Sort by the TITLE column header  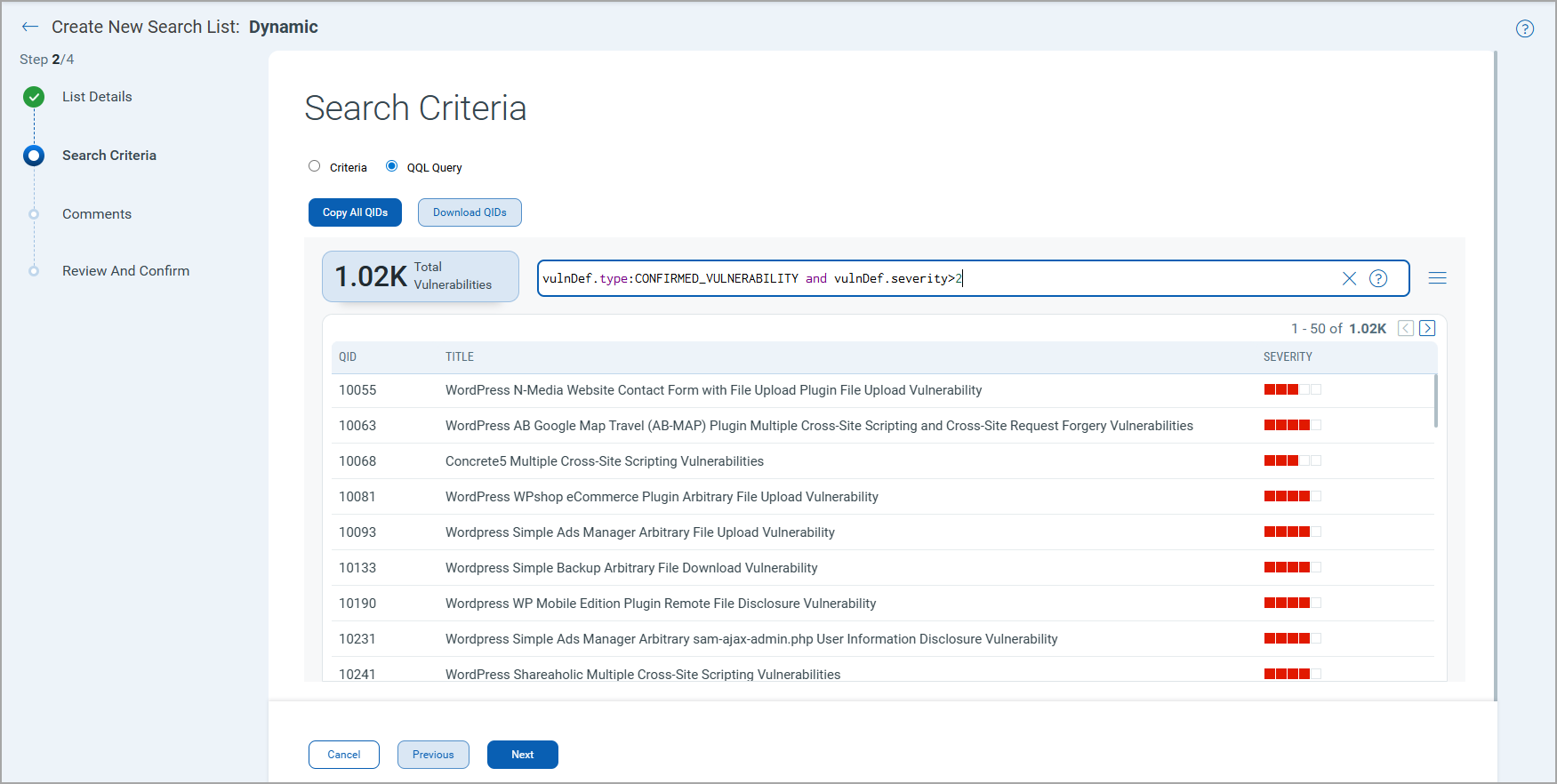460,356
